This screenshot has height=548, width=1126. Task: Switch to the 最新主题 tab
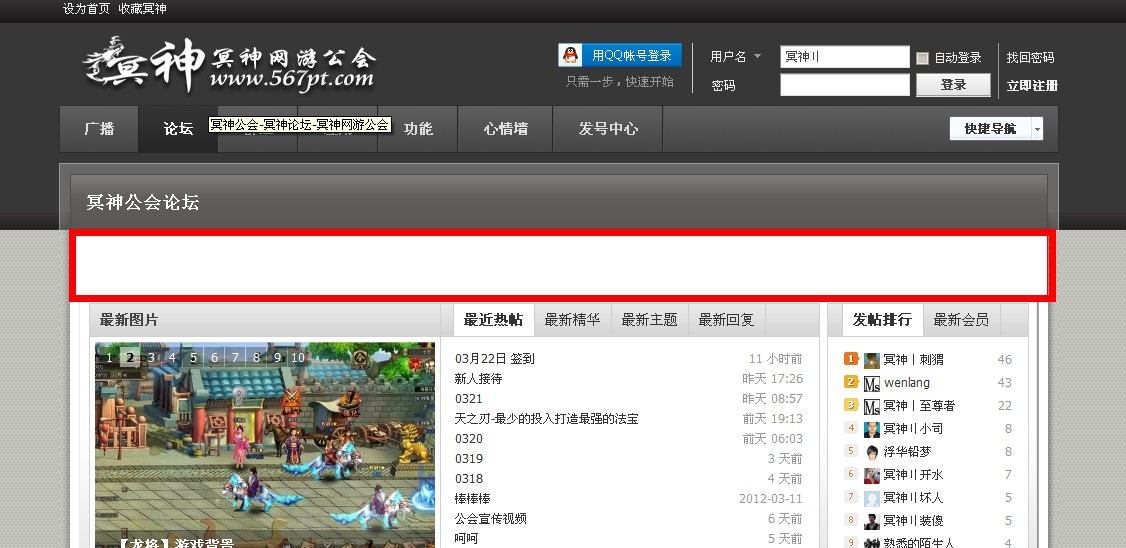(x=650, y=320)
